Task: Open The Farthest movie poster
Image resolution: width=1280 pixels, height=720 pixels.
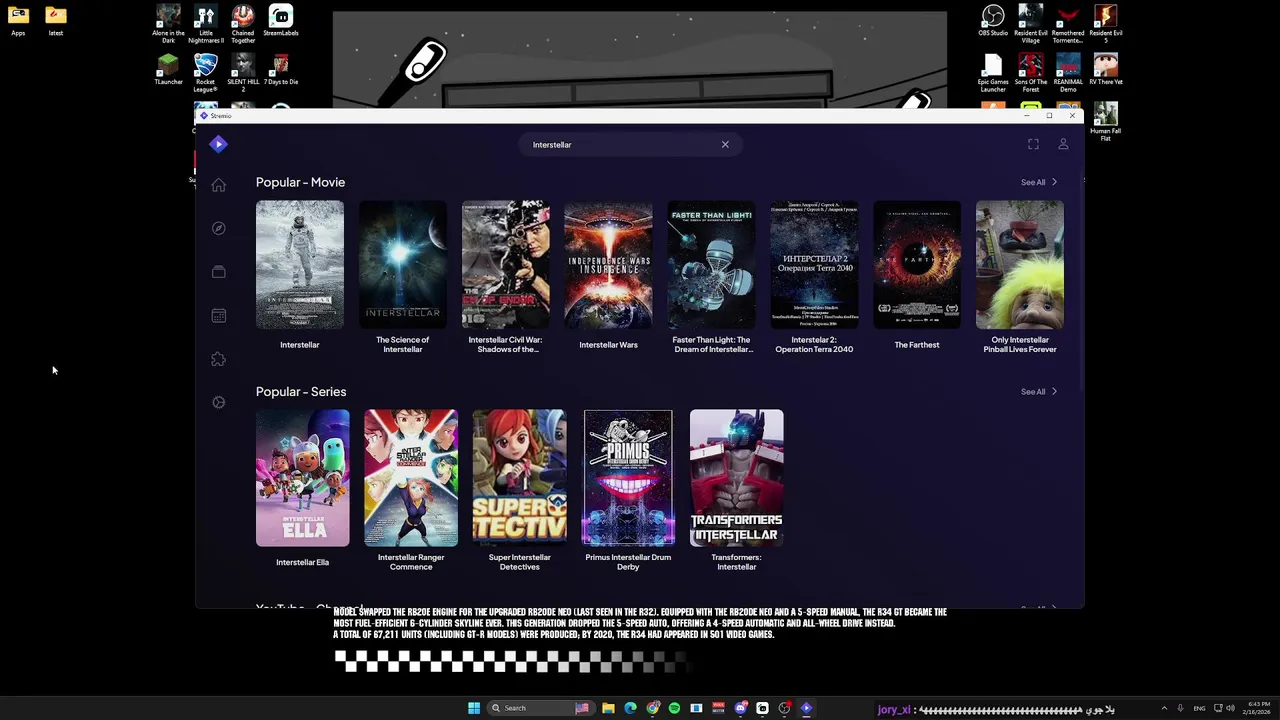Action: pos(917,265)
